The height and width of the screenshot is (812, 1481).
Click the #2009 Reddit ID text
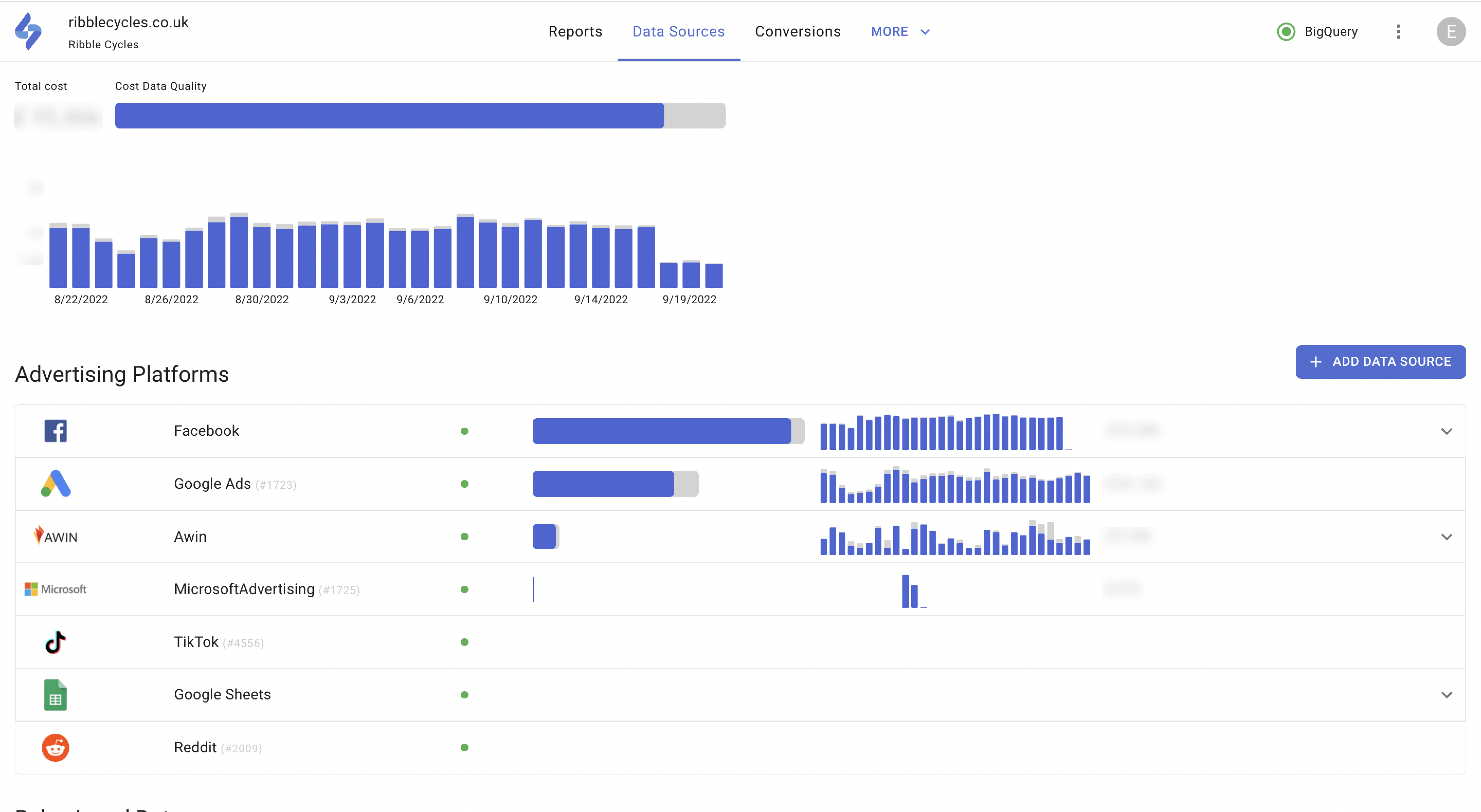pyautogui.click(x=241, y=749)
